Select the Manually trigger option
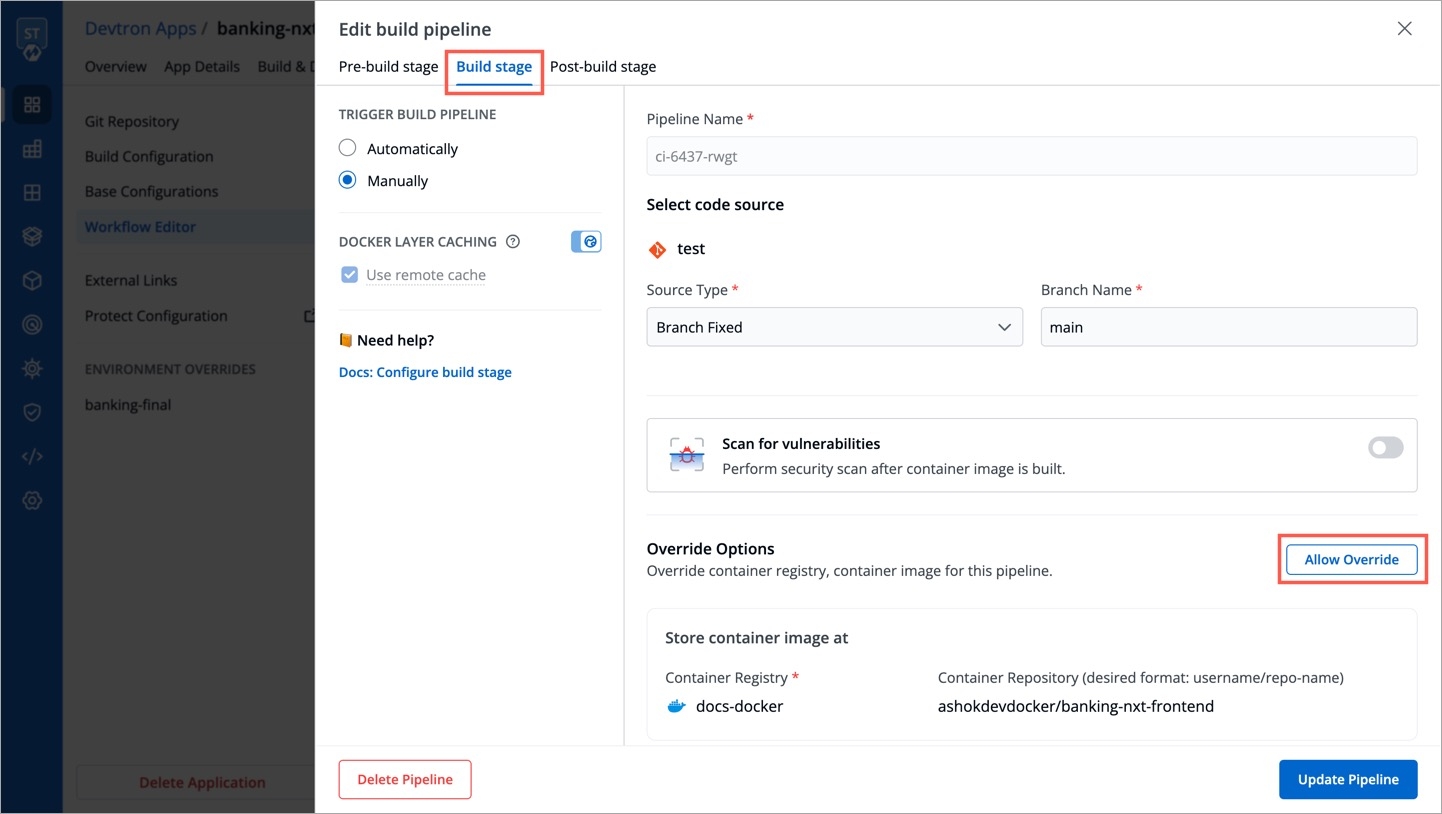The width and height of the screenshot is (1442, 814). (x=348, y=181)
